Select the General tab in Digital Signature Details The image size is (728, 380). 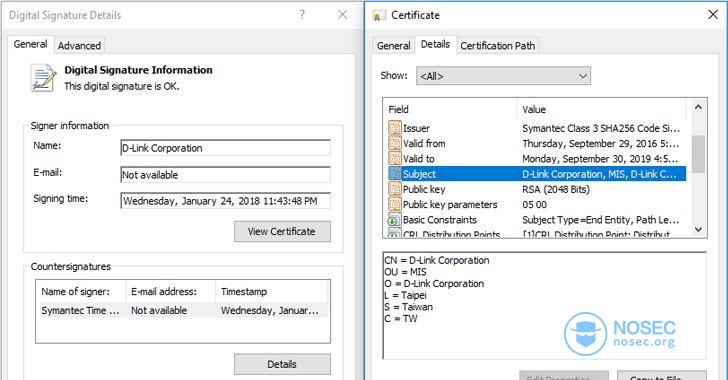point(30,44)
